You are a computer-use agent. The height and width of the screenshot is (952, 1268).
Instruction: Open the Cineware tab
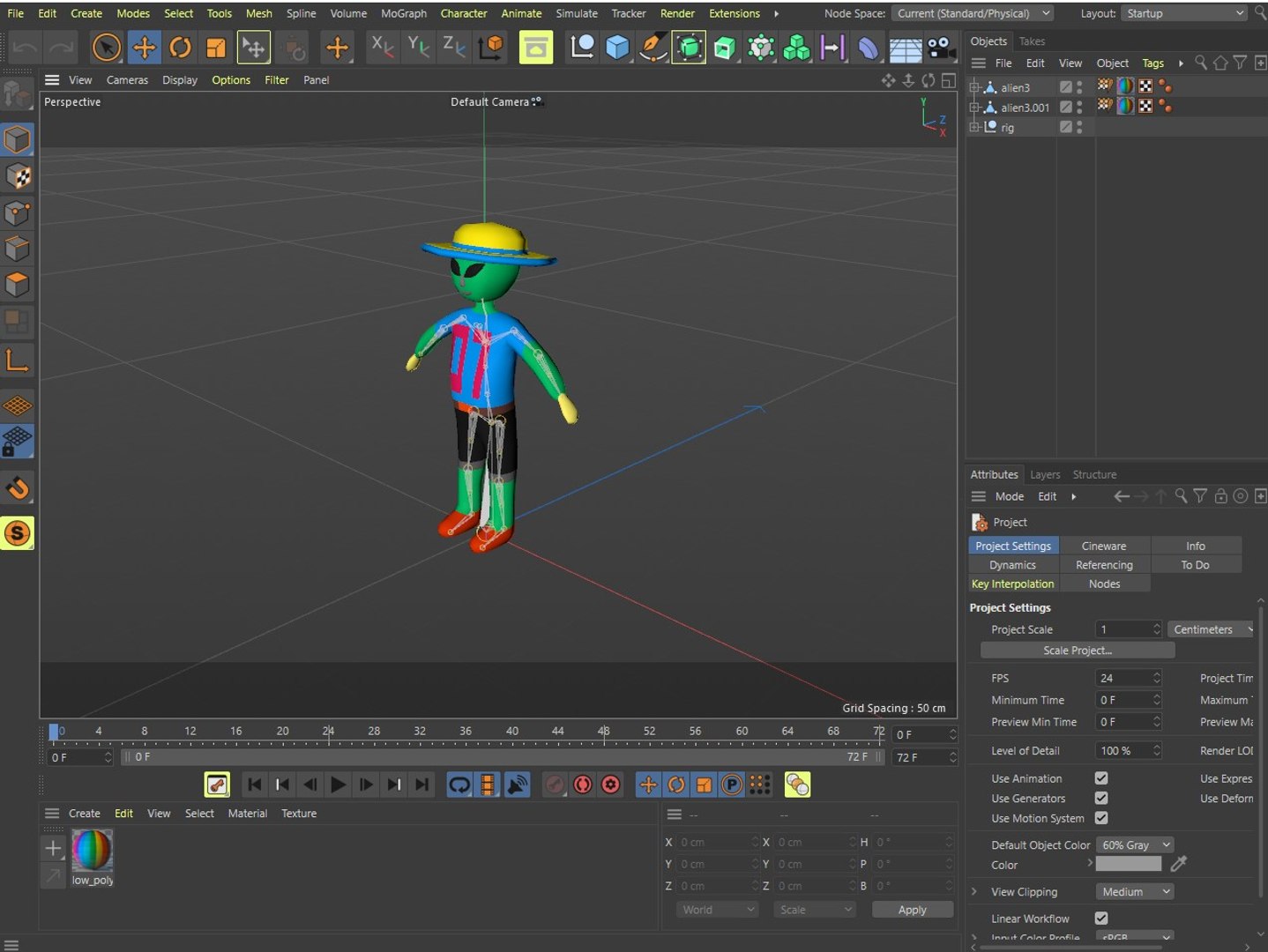tap(1104, 546)
